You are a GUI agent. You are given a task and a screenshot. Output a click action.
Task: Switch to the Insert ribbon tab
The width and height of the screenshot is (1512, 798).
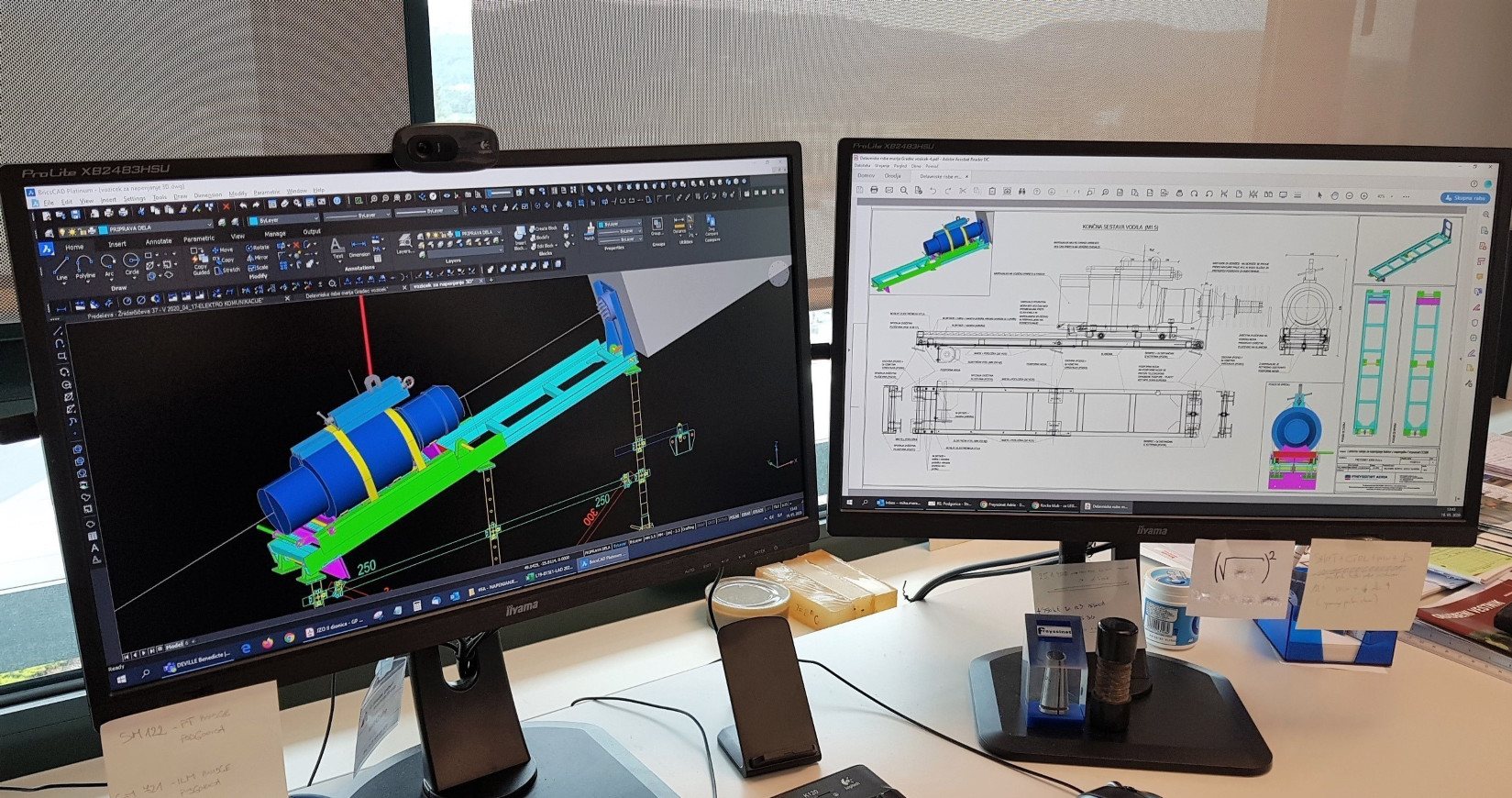click(x=117, y=244)
